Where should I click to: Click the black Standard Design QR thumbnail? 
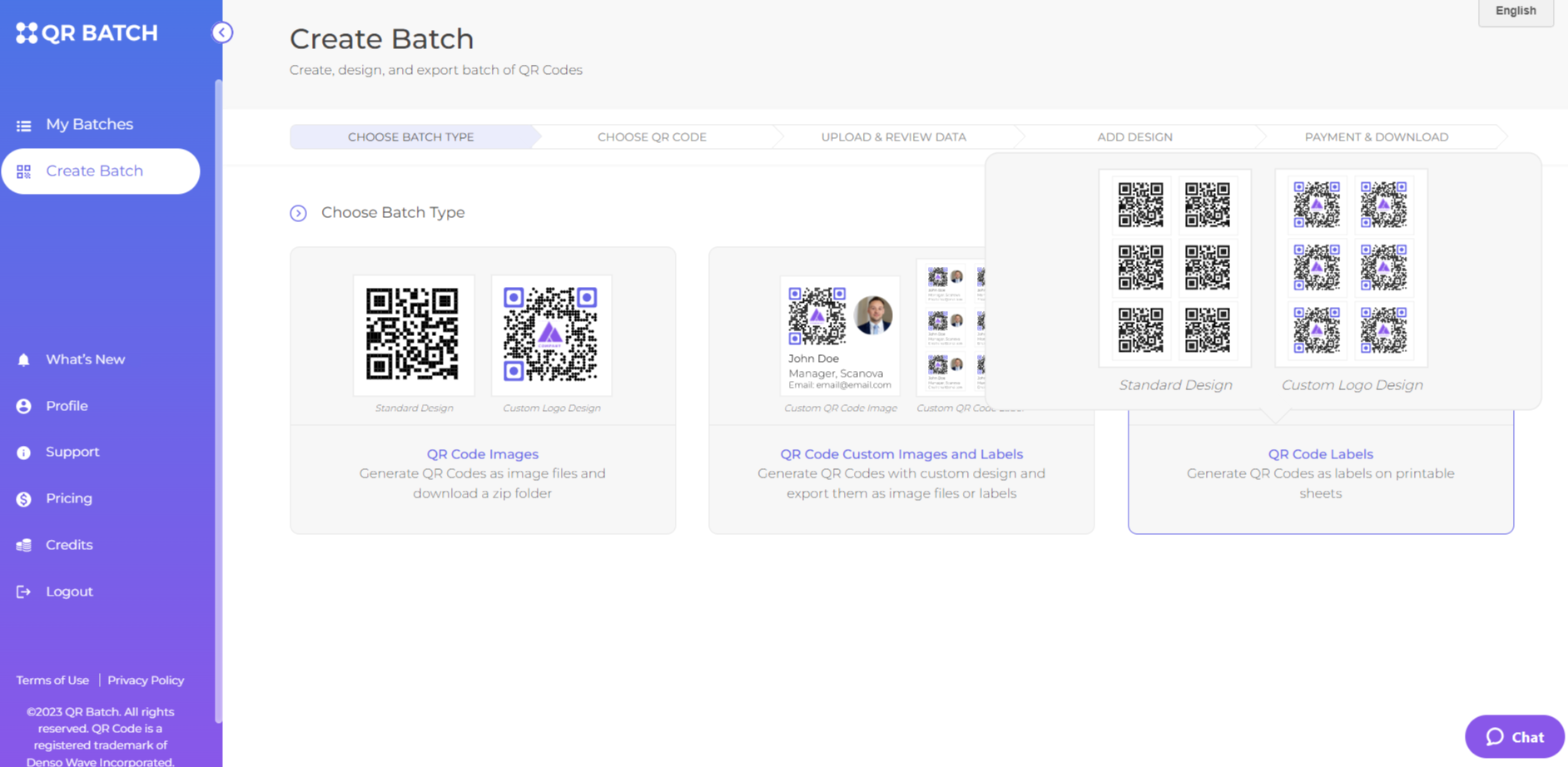coord(414,335)
